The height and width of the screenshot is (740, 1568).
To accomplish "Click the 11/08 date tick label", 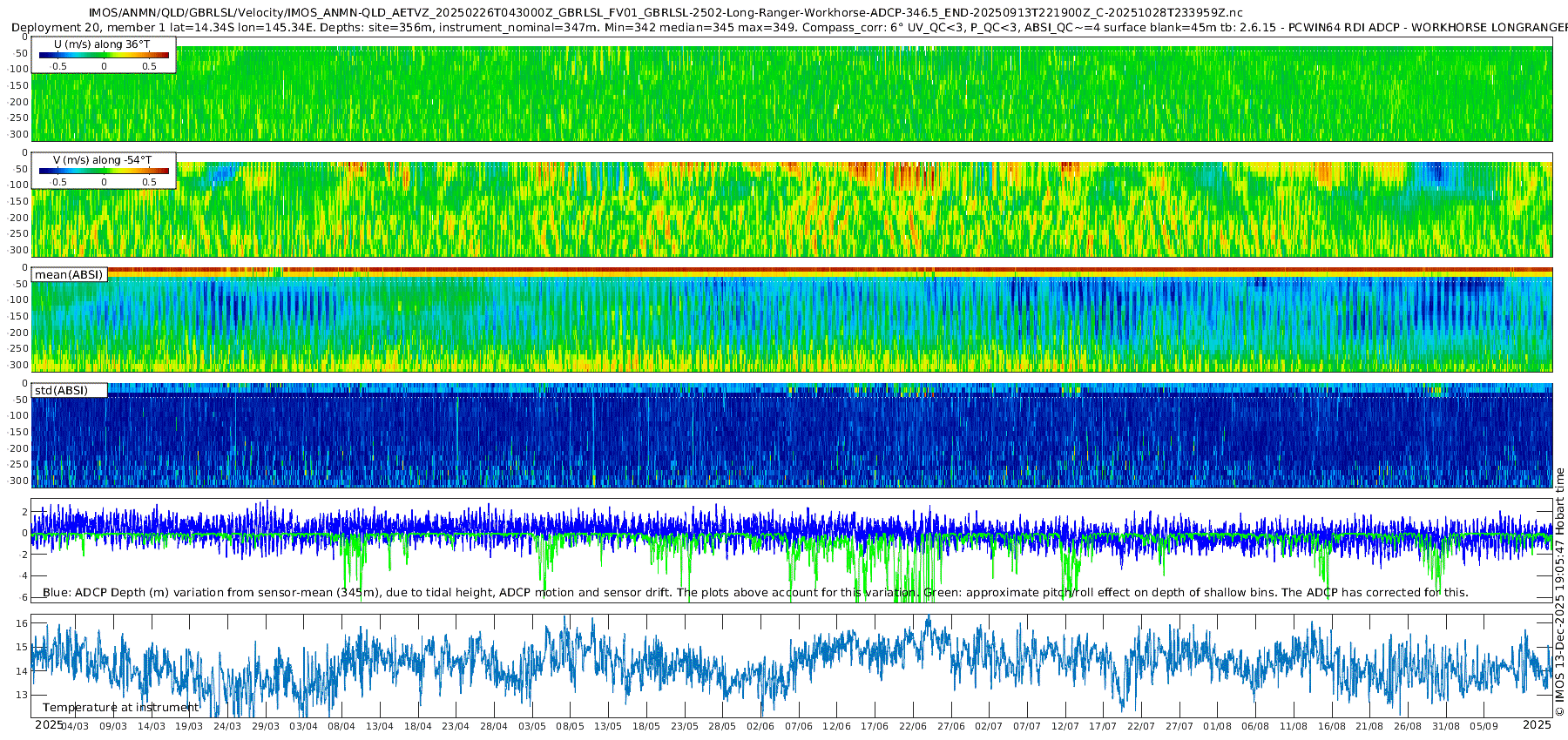I will (x=1294, y=726).
